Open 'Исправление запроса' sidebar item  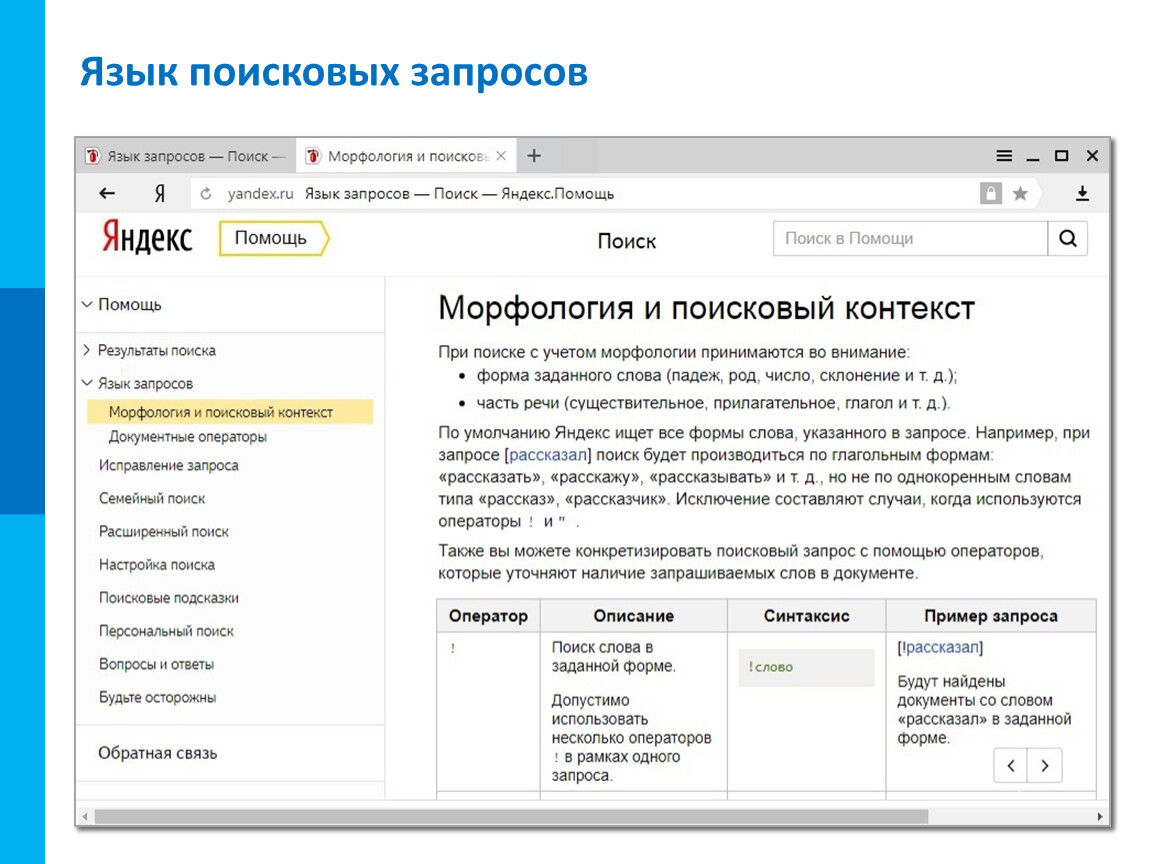pos(169,465)
